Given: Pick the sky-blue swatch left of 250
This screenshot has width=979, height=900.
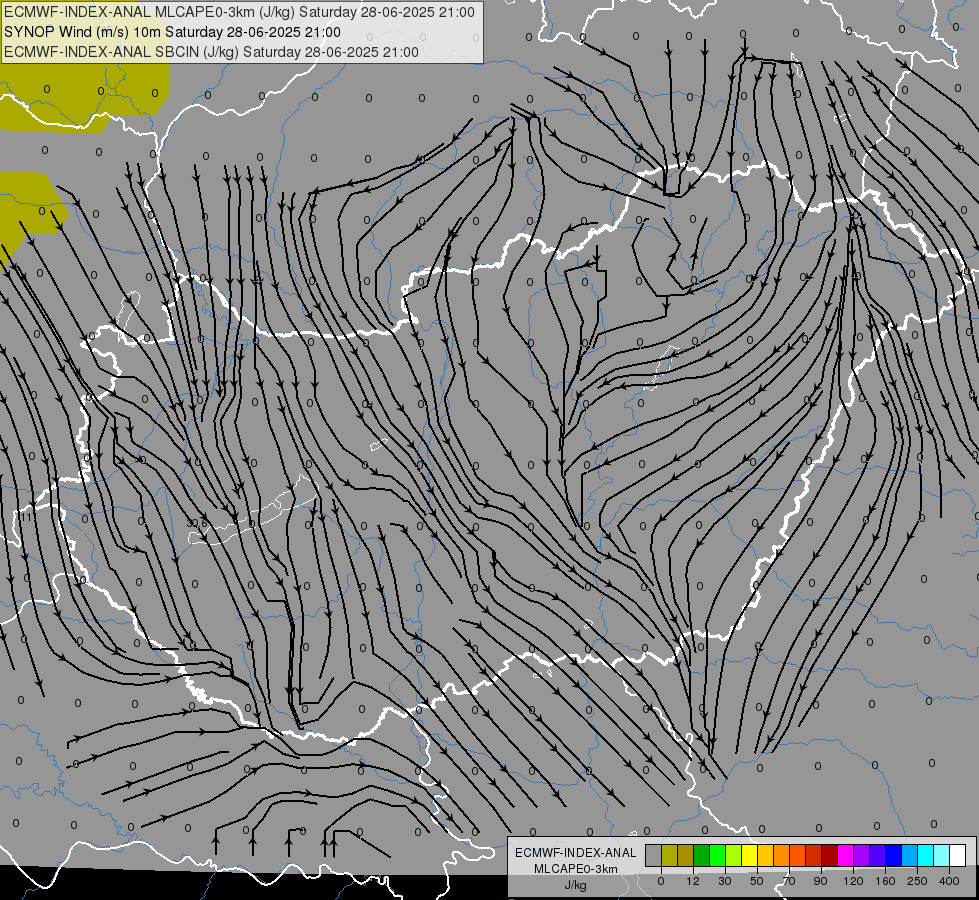Looking at the screenshot, I should (x=910, y=855).
